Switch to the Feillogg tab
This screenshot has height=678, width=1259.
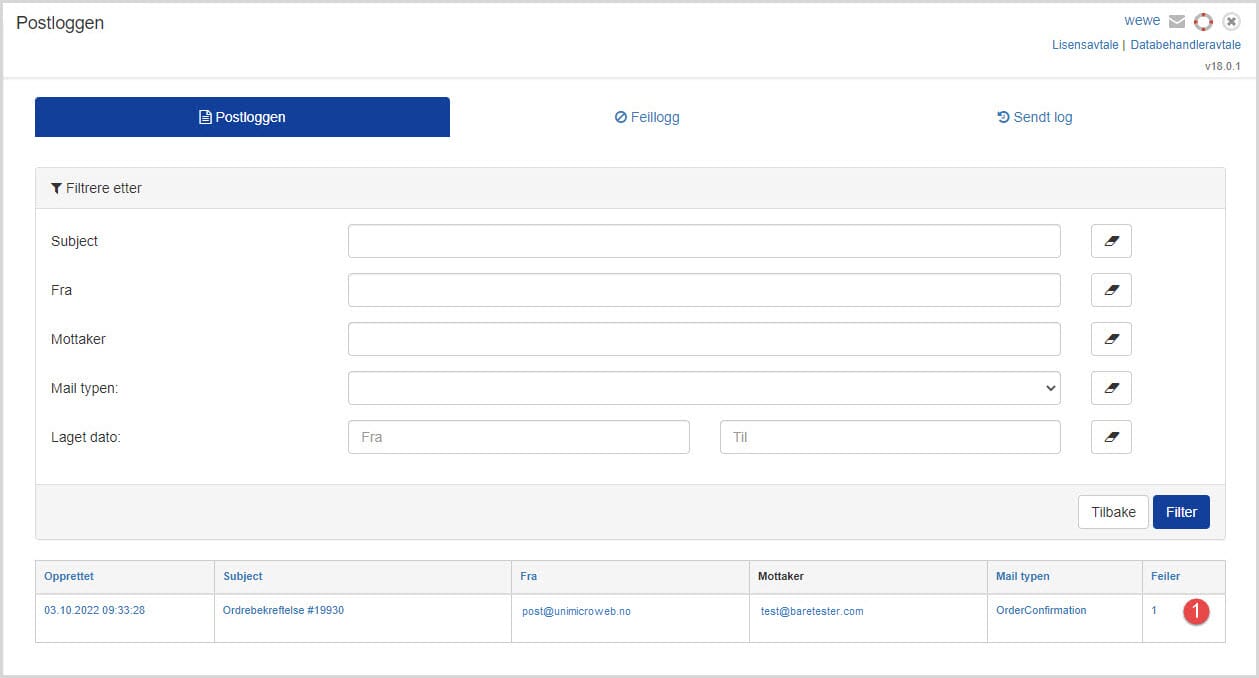[647, 117]
